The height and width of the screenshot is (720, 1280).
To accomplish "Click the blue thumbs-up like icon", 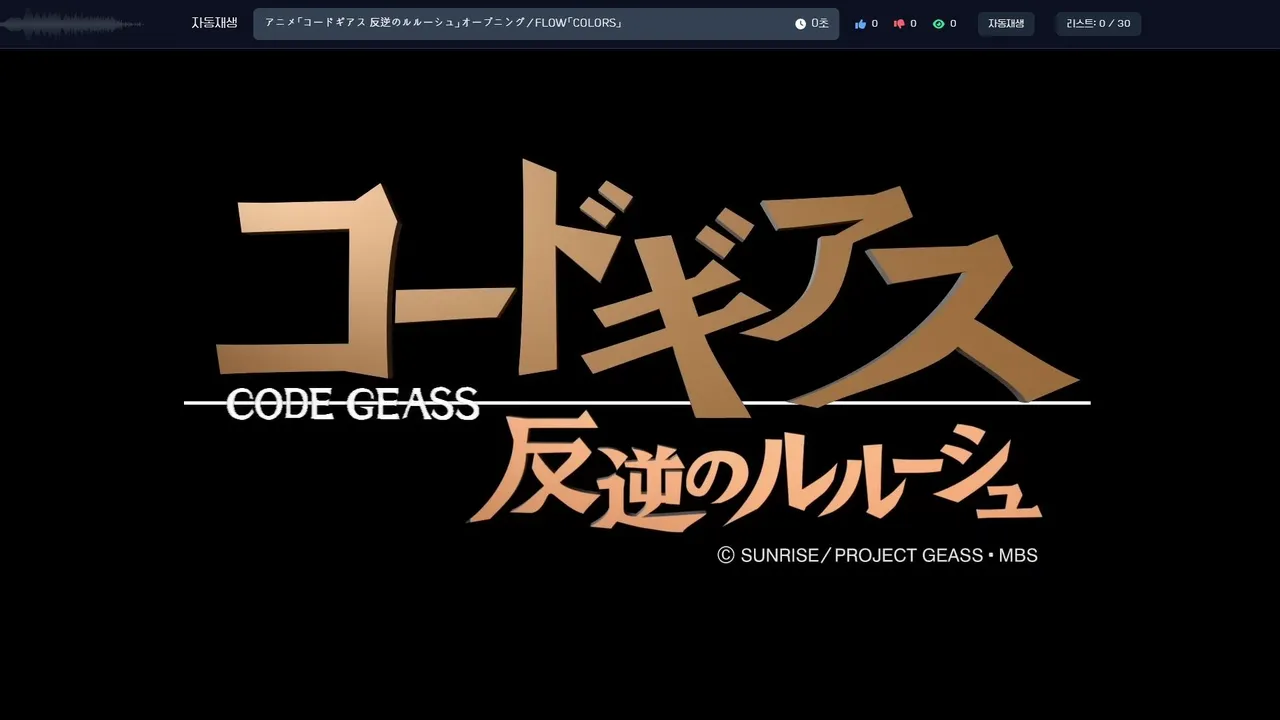I will click(x=860, y=24).
